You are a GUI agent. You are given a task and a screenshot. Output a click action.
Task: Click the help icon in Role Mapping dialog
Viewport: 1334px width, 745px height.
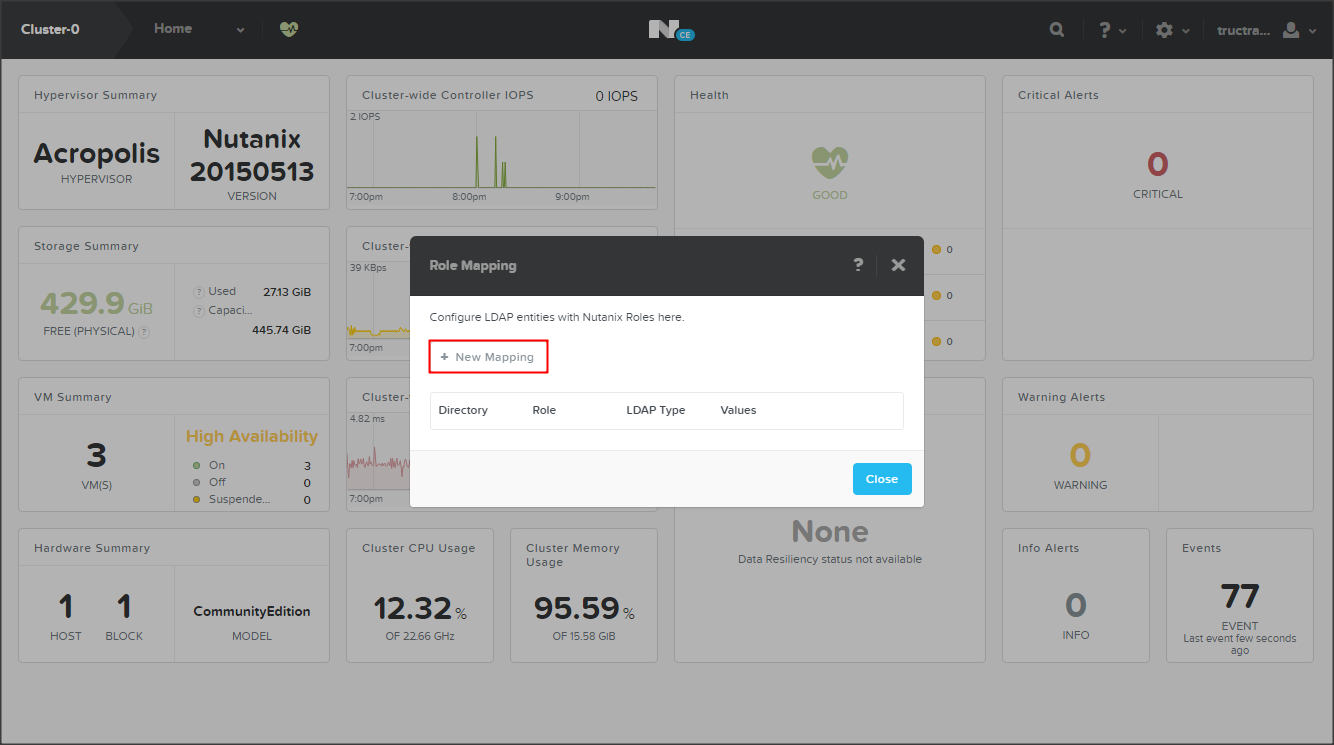pyautogui.click(x=858, y=265)
